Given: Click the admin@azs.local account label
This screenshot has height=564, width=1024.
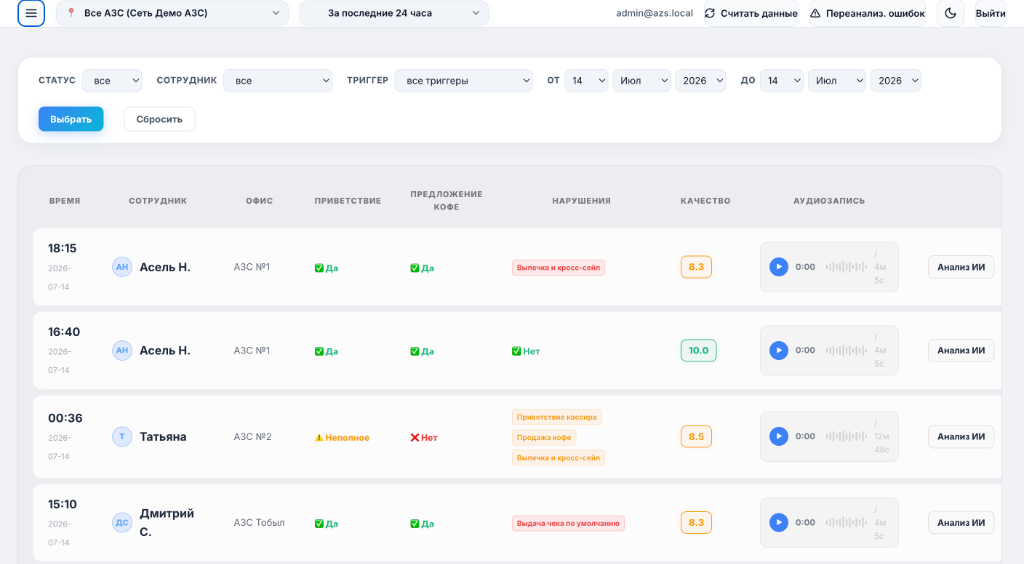Looking at the screenshot, I should 654,13.
